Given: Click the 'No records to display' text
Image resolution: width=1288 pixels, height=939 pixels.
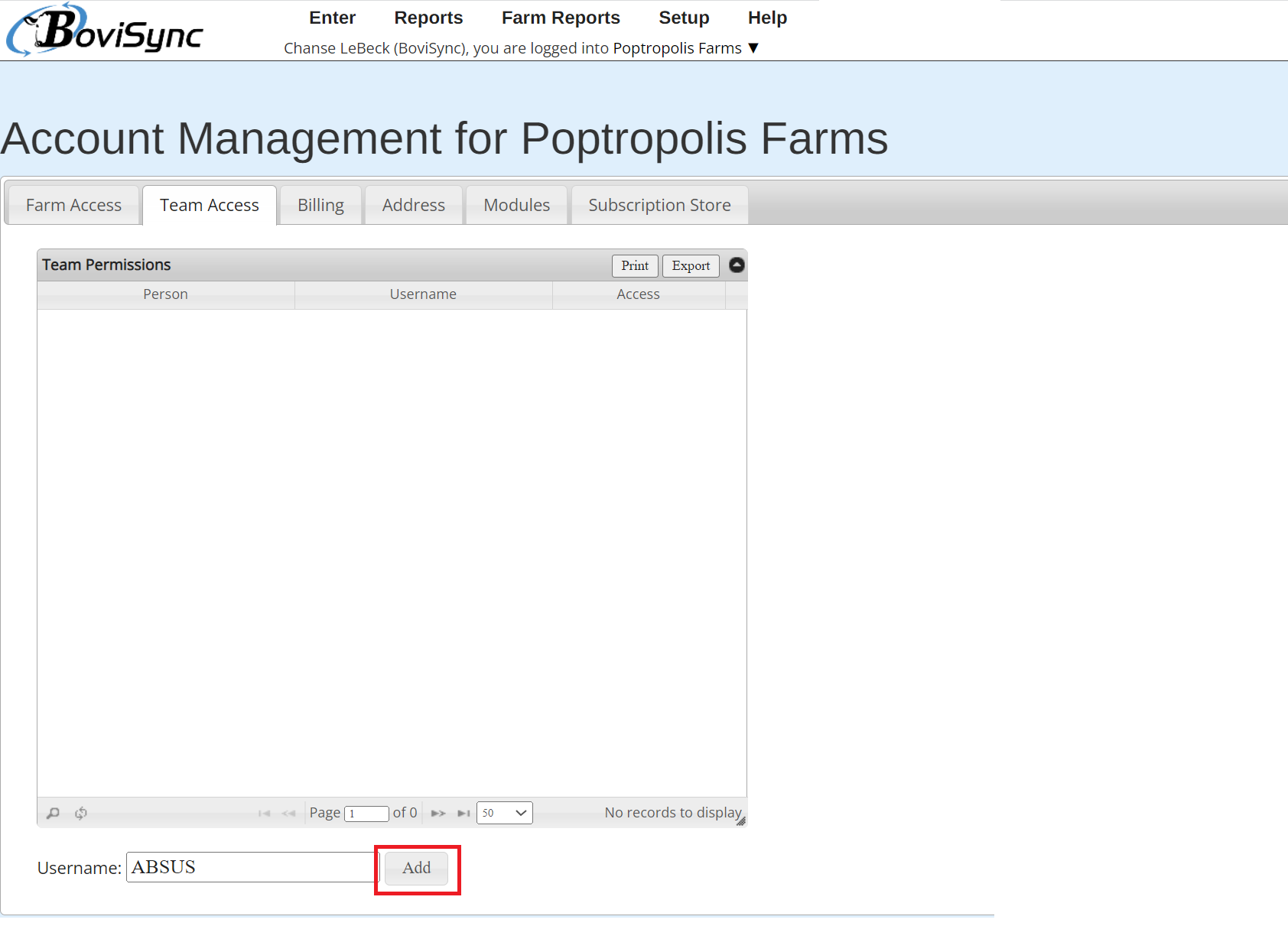Looking at the screenshot, I should click(673, 812).
